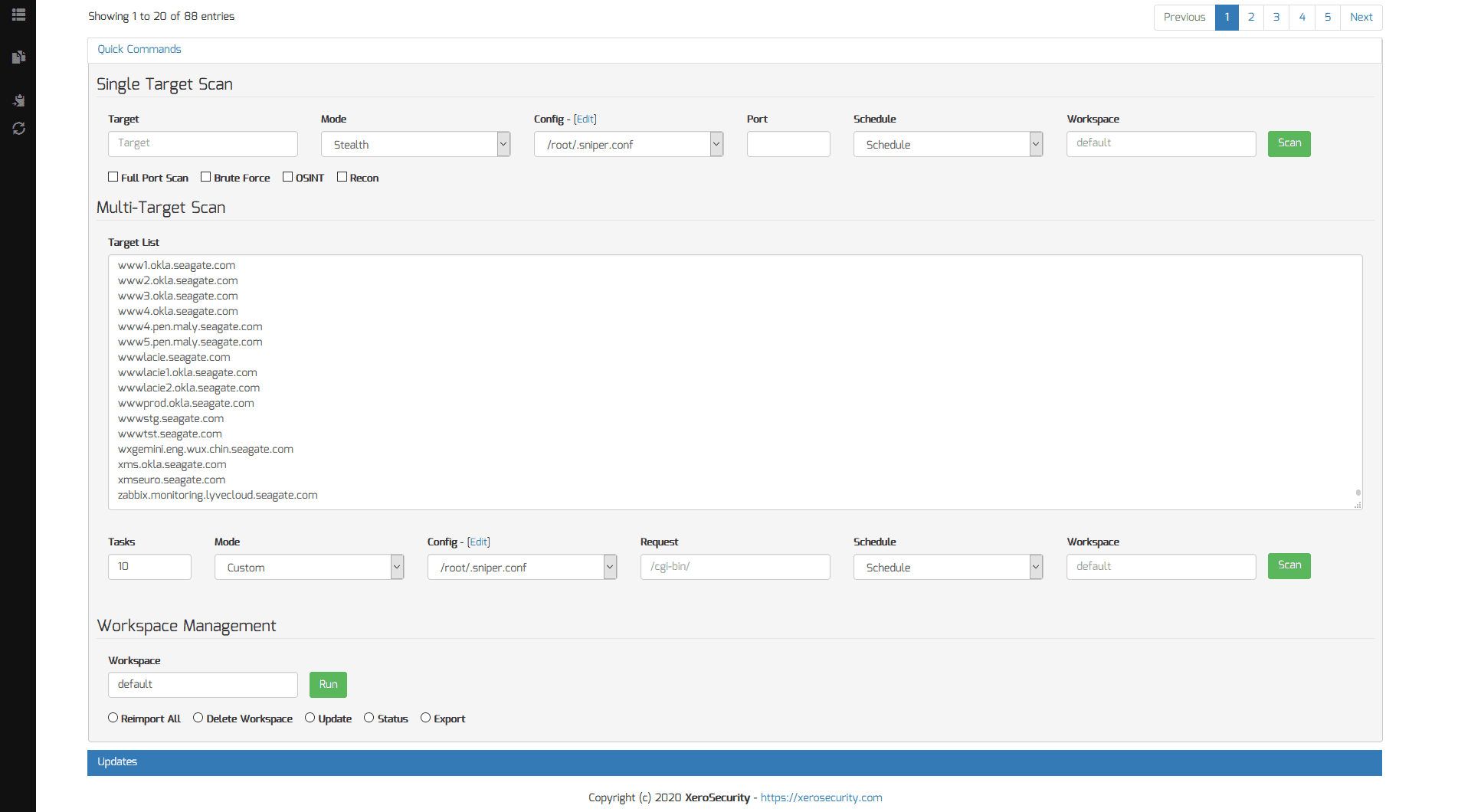Check the Brute Force option
1458x812 pixels.
205,177
